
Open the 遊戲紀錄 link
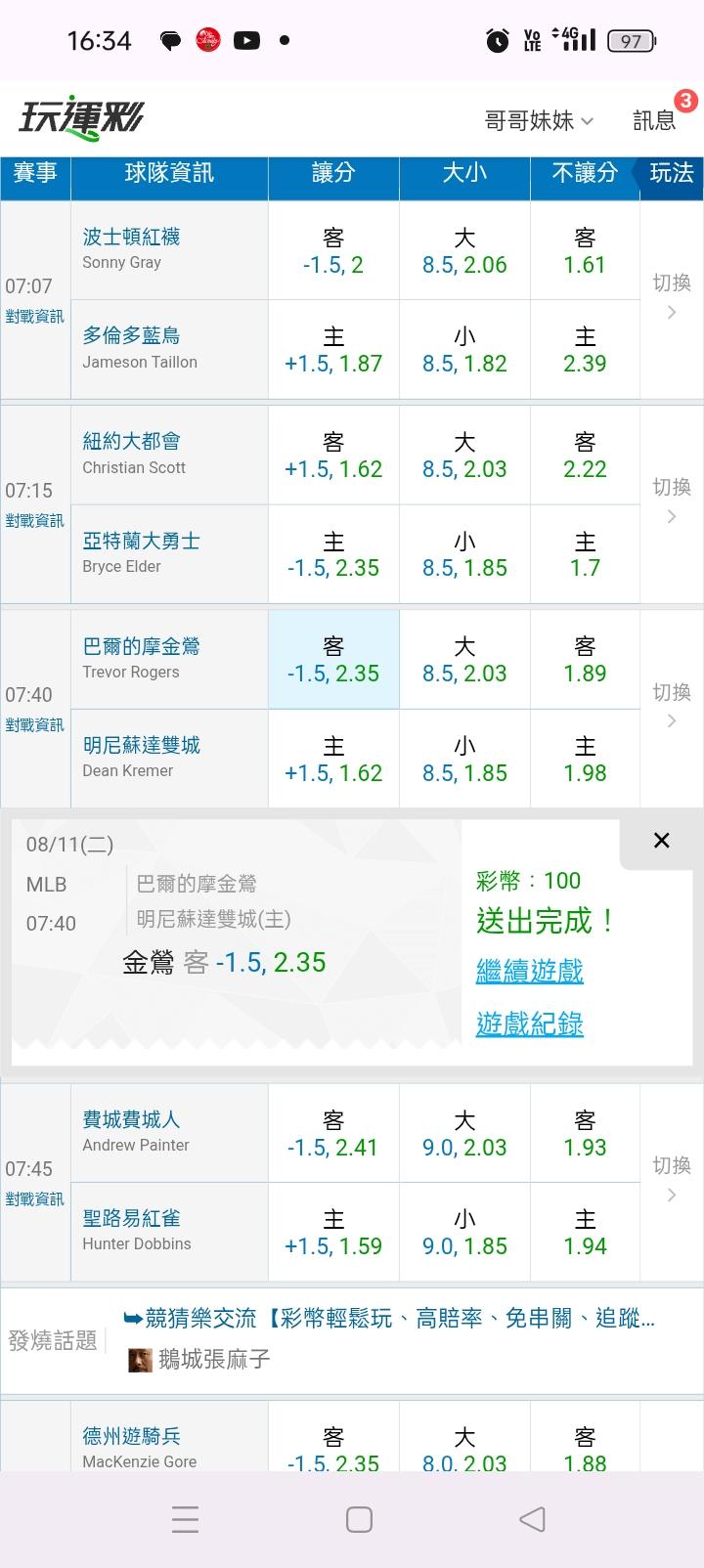[x=529, y=1024]
